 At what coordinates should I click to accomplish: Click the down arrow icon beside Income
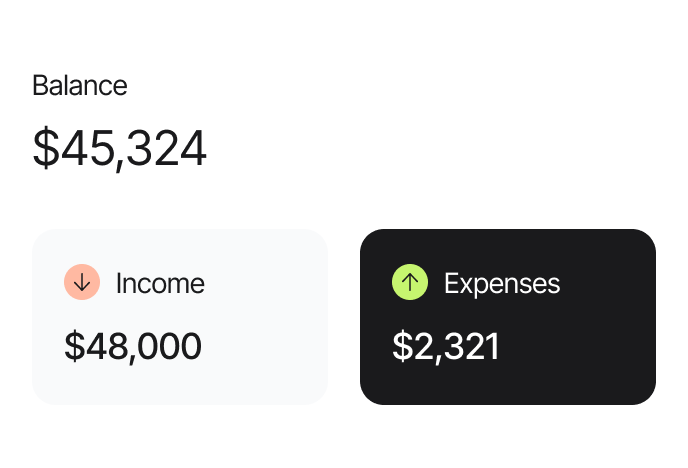[x=83, y=283]
